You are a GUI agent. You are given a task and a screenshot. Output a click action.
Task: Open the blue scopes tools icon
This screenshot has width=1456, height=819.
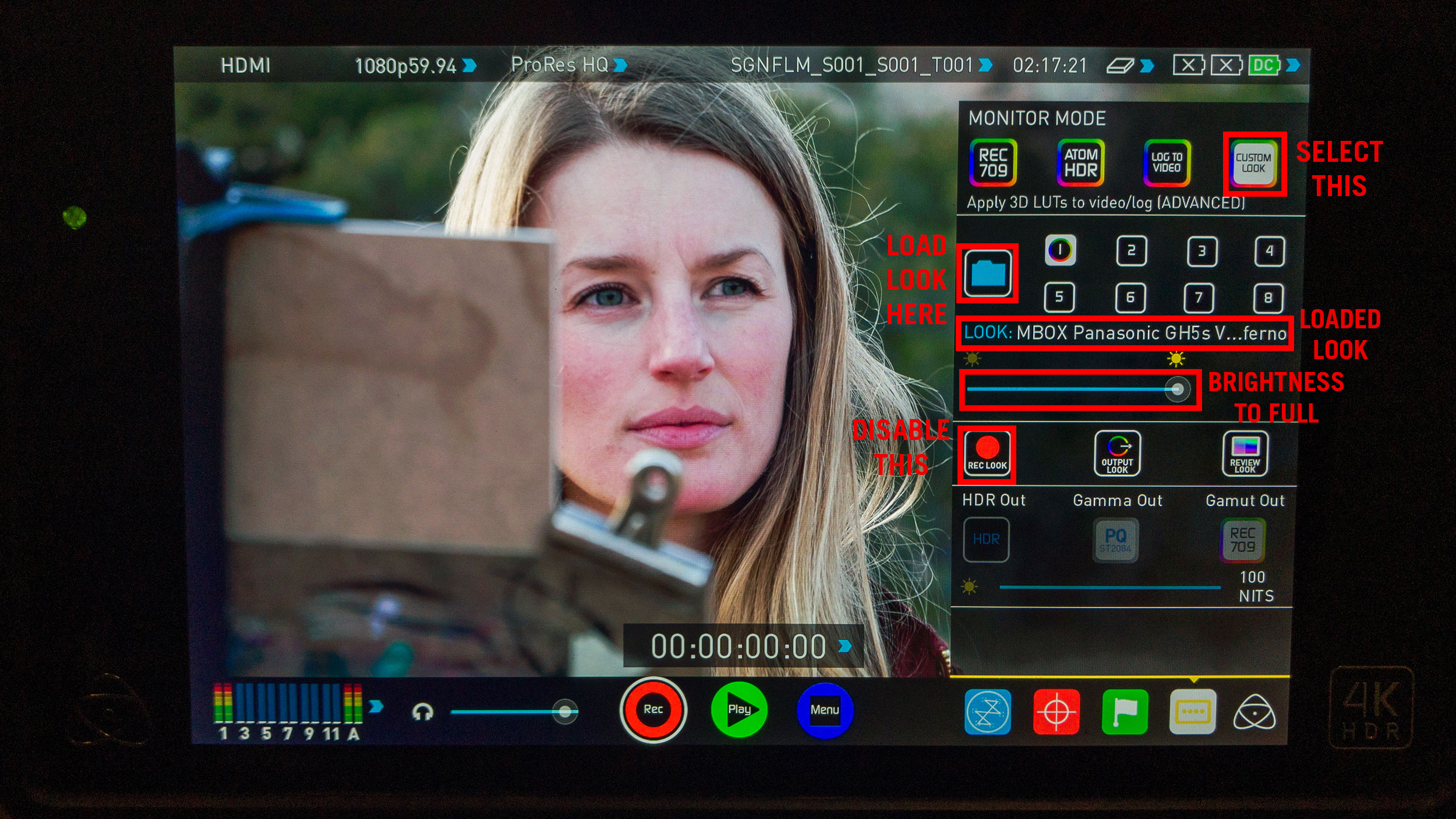pyautogui.click(x=987, y=712)
